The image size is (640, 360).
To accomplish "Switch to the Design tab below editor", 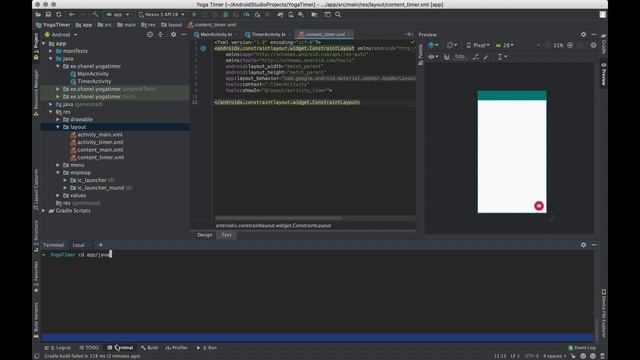I will click(204, 235).
